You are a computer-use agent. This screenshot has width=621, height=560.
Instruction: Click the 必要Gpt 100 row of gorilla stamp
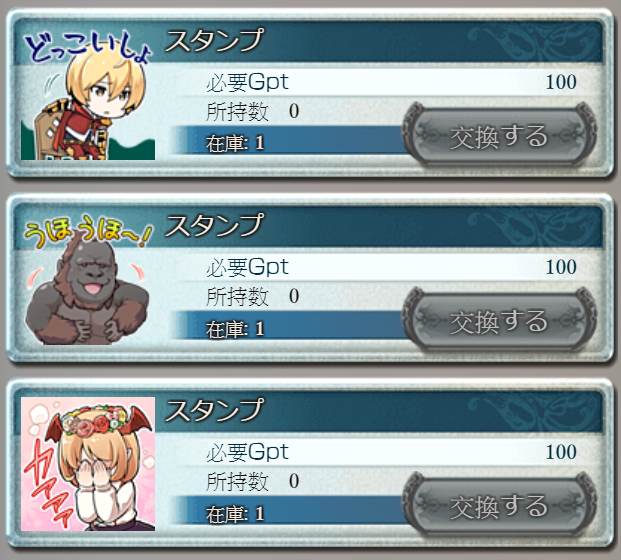click(x=390, y=267)
